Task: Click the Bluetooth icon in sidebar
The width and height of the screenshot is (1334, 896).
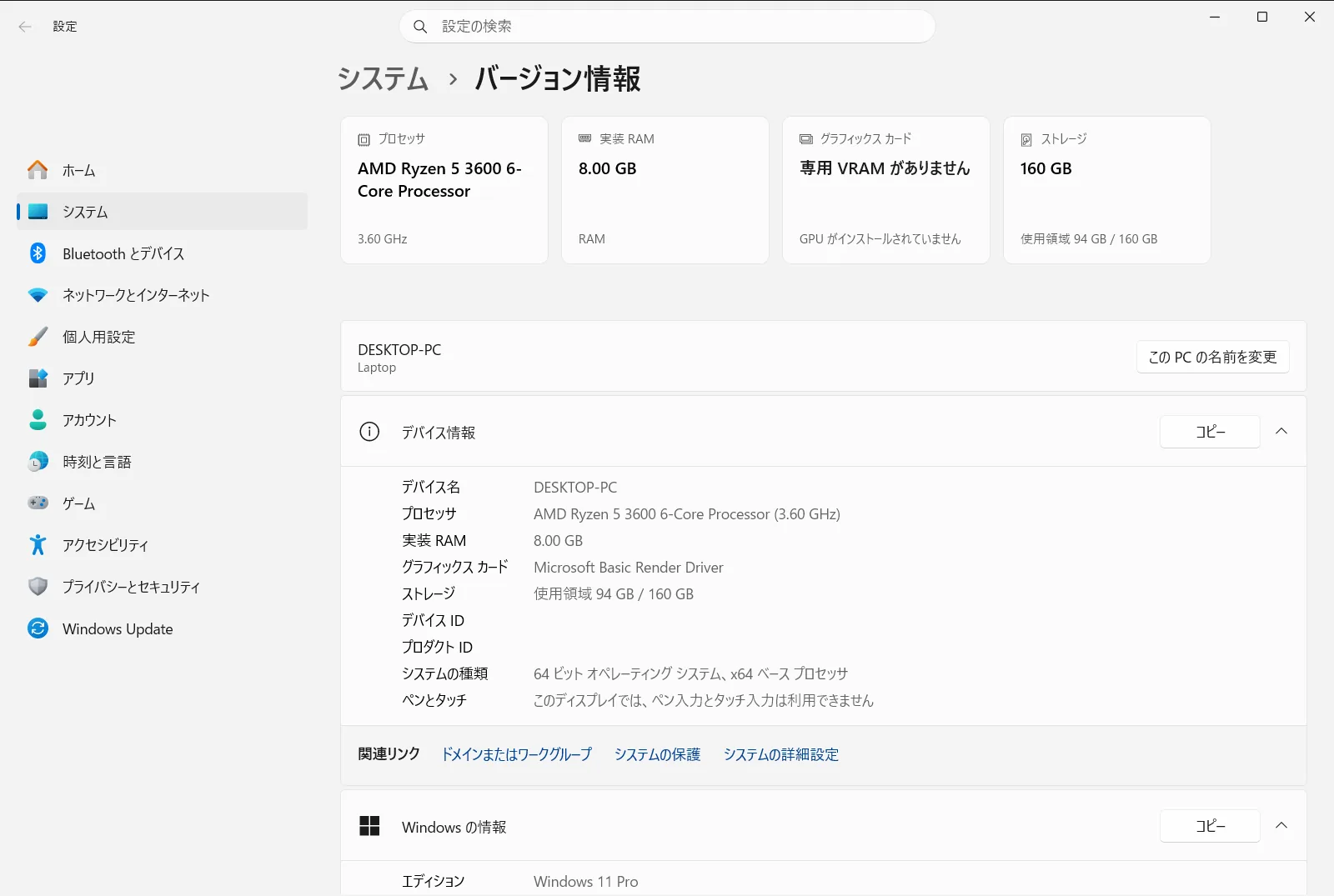Action: click(x=38, y=253)
